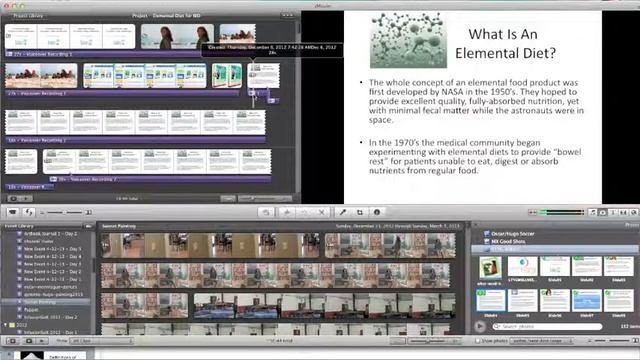Click the Project Library button
The image size is (640, 360).
pyautogui.click(x=28, y=16)
